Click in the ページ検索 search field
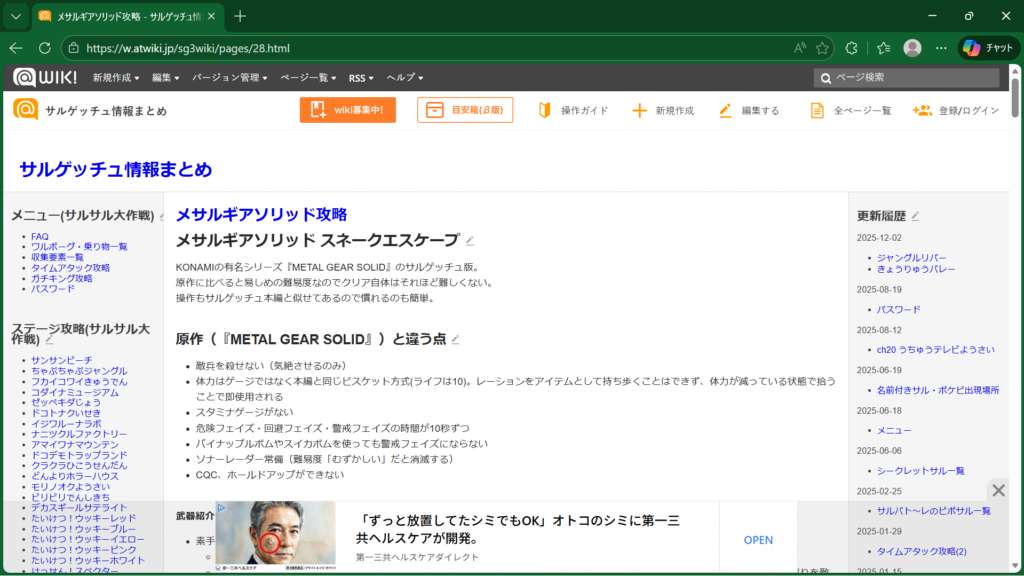Image resolution: width=1024 pixels, height=576 pixels. 910,78
